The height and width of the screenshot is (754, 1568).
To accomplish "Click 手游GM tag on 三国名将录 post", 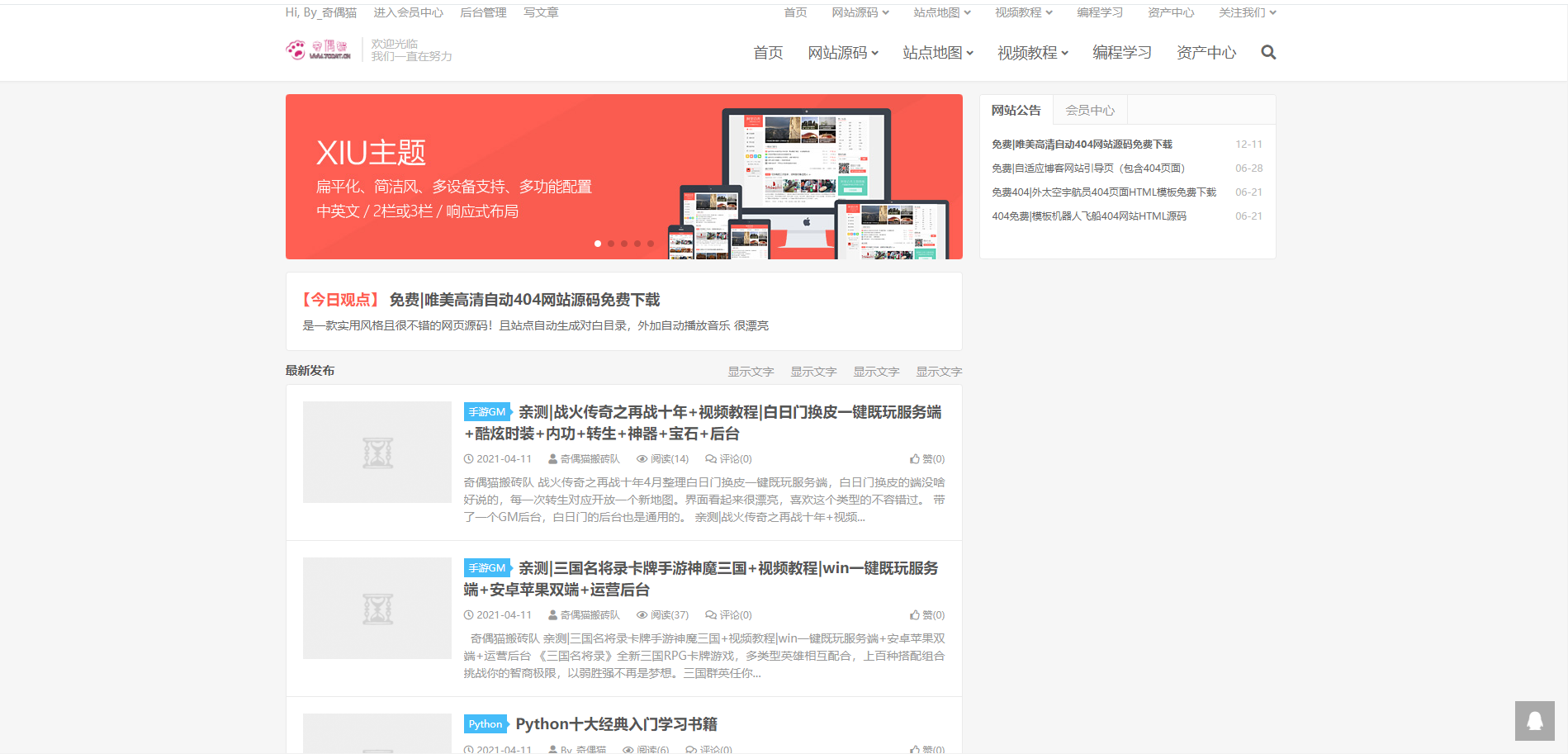I will pos(487,567).
